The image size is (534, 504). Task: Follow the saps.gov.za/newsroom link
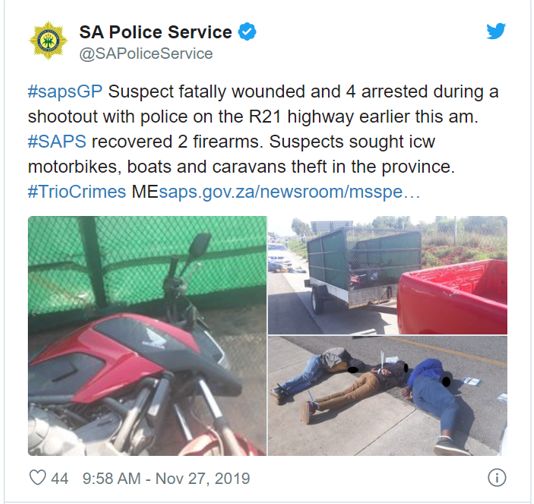point(289,191)
